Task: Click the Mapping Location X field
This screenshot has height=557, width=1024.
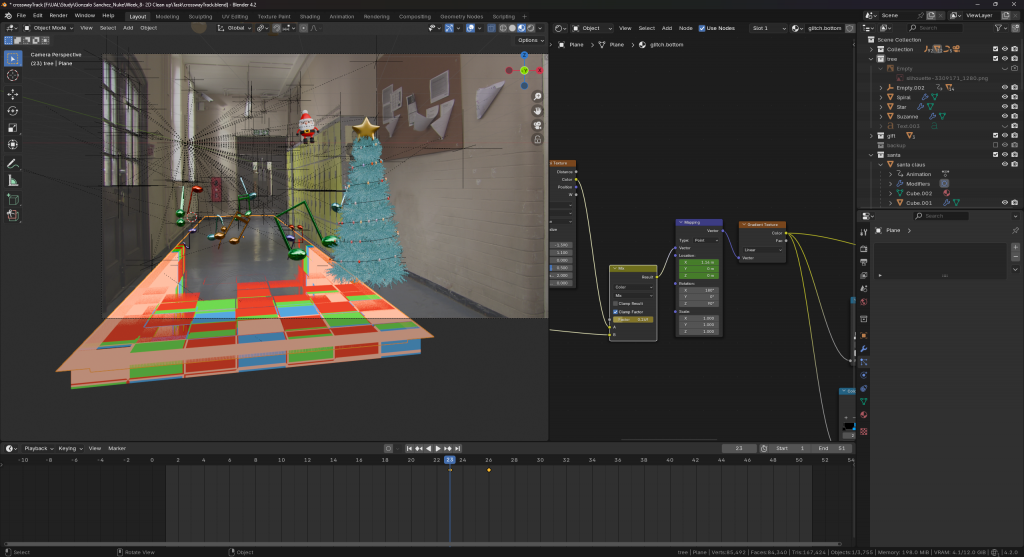Action: [x=699, y=262]
